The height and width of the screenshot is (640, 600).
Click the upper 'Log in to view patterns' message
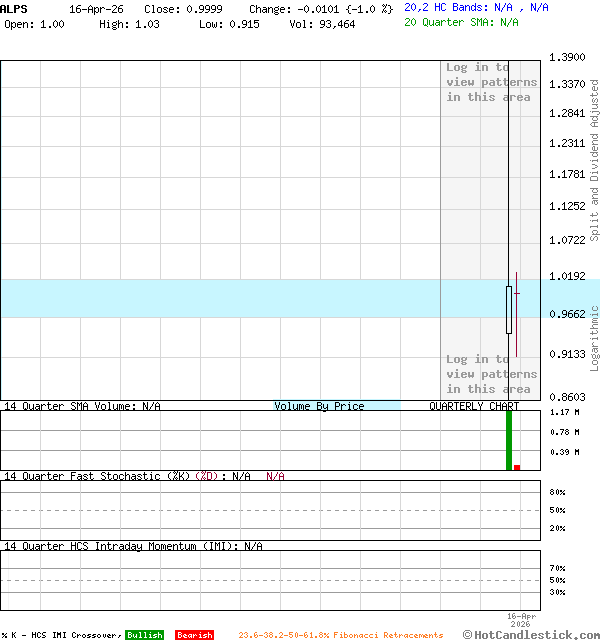[x=491, y=82]
